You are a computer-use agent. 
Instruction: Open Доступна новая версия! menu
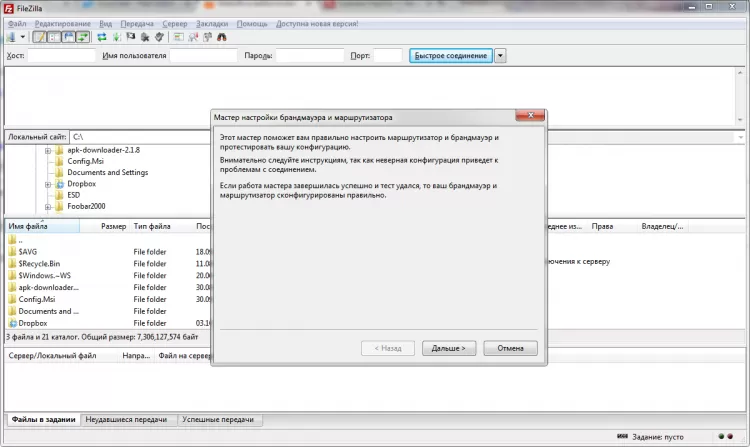coord(317,23)
